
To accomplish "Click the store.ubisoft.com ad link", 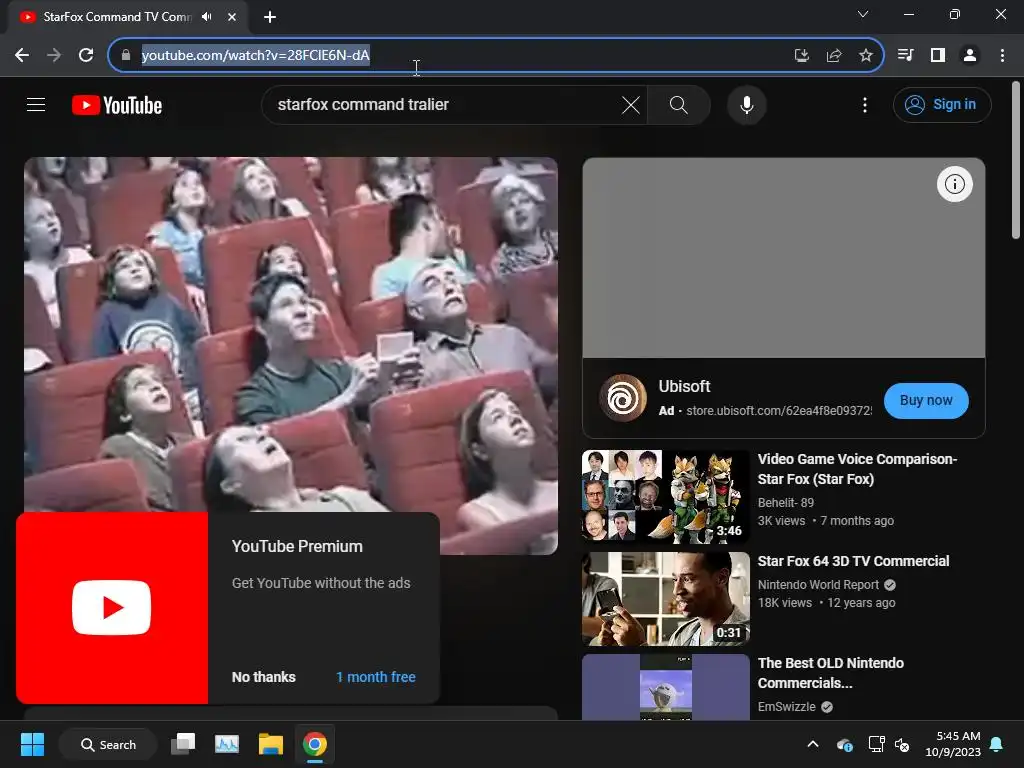I will pyautogui.click(x=778, y=411).
